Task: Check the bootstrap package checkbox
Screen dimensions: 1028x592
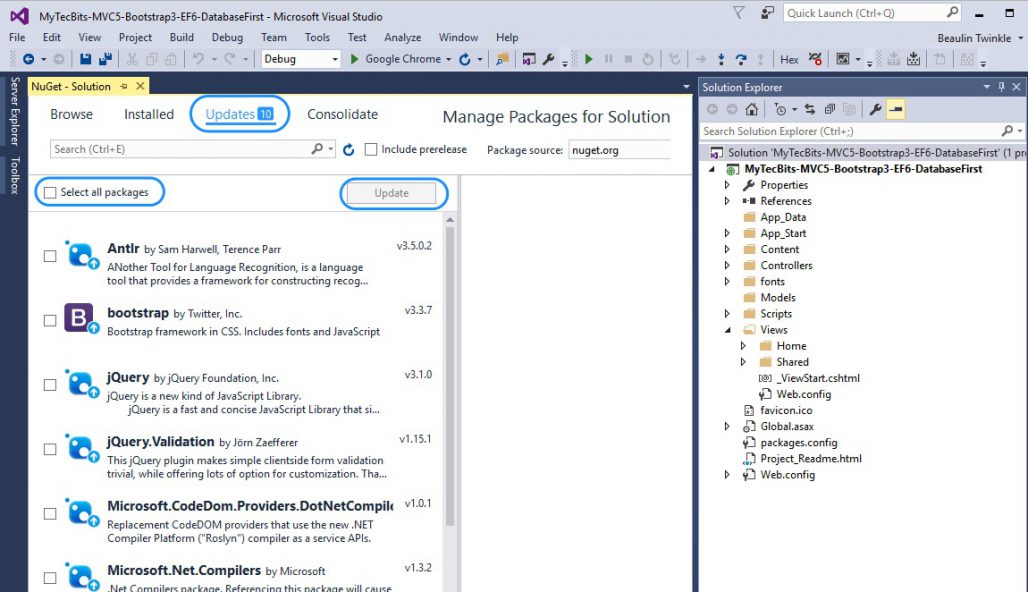Action: point(49,320)
